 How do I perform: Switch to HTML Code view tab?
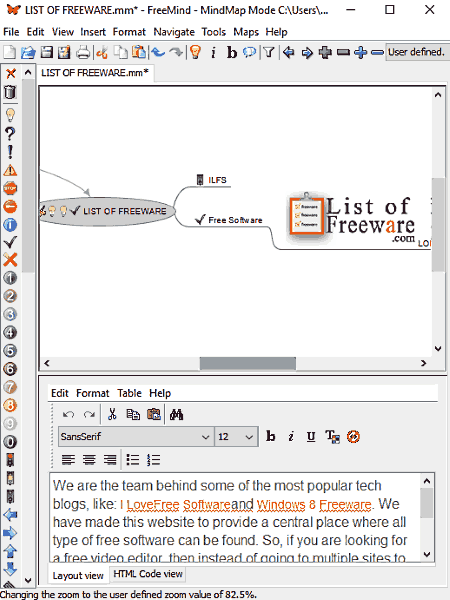[148, 574]
